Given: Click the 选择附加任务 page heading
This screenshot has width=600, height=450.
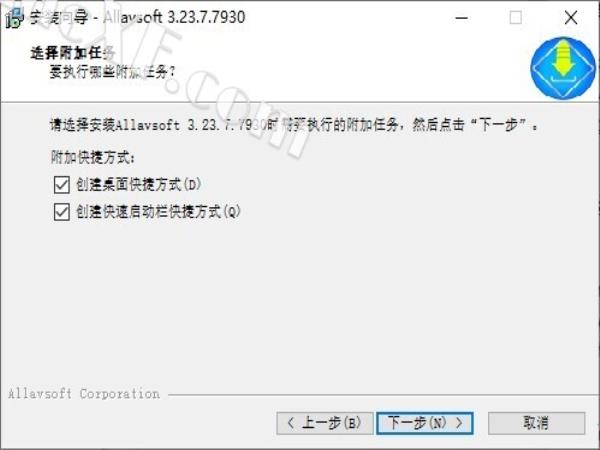Looking at the screenshot, I should 73,53.
